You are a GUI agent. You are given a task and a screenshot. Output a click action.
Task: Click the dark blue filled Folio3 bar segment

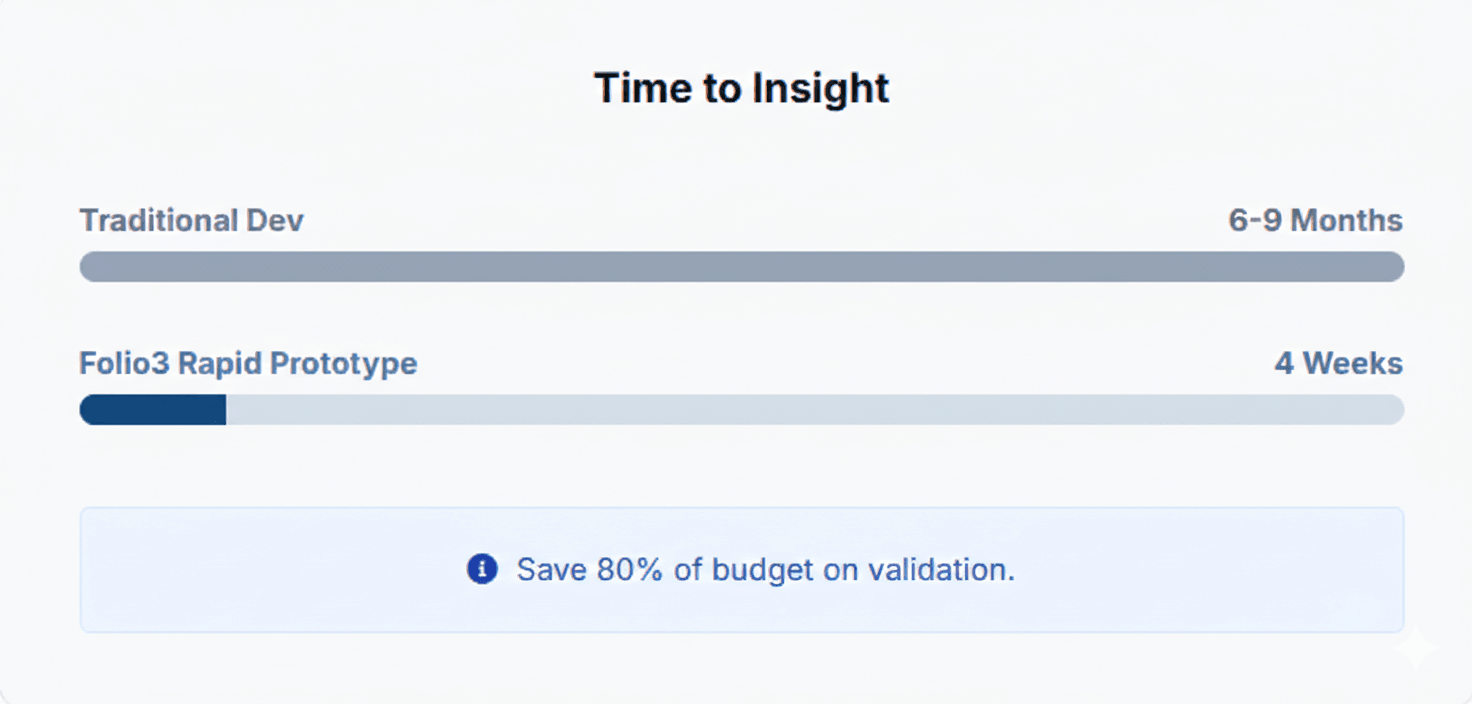pos(153,410)
